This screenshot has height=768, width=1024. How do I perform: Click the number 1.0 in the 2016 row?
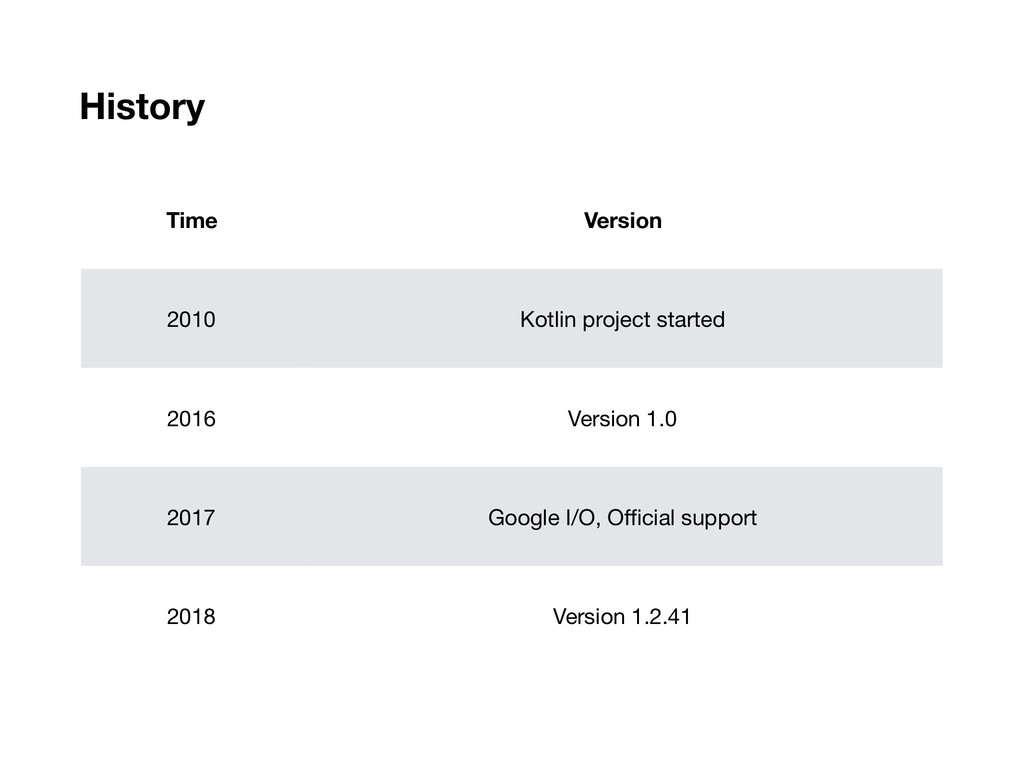[x=660, y=419]
